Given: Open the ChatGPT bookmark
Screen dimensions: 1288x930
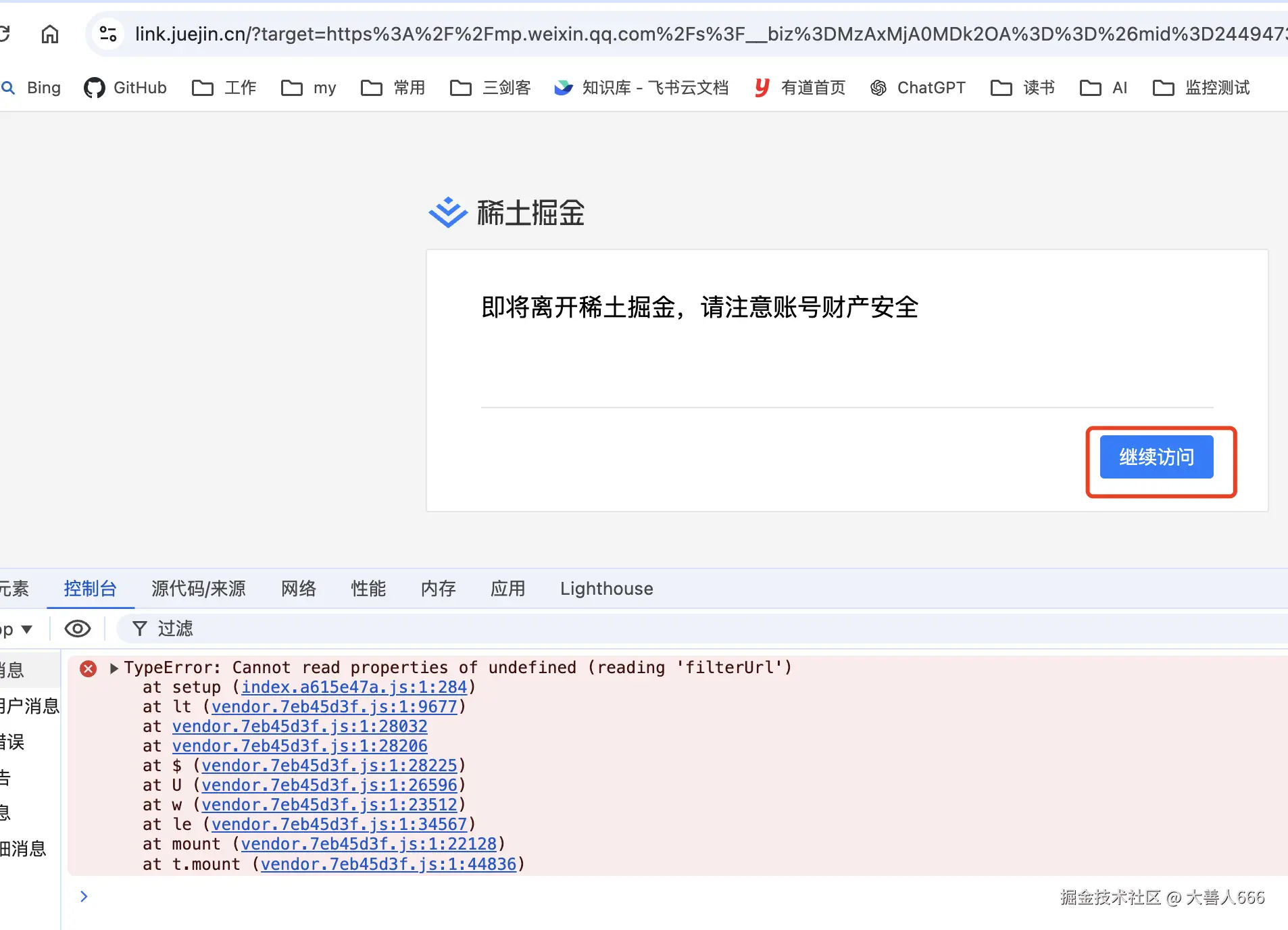Looking at the screenshot, I should [x=918, y=87].
